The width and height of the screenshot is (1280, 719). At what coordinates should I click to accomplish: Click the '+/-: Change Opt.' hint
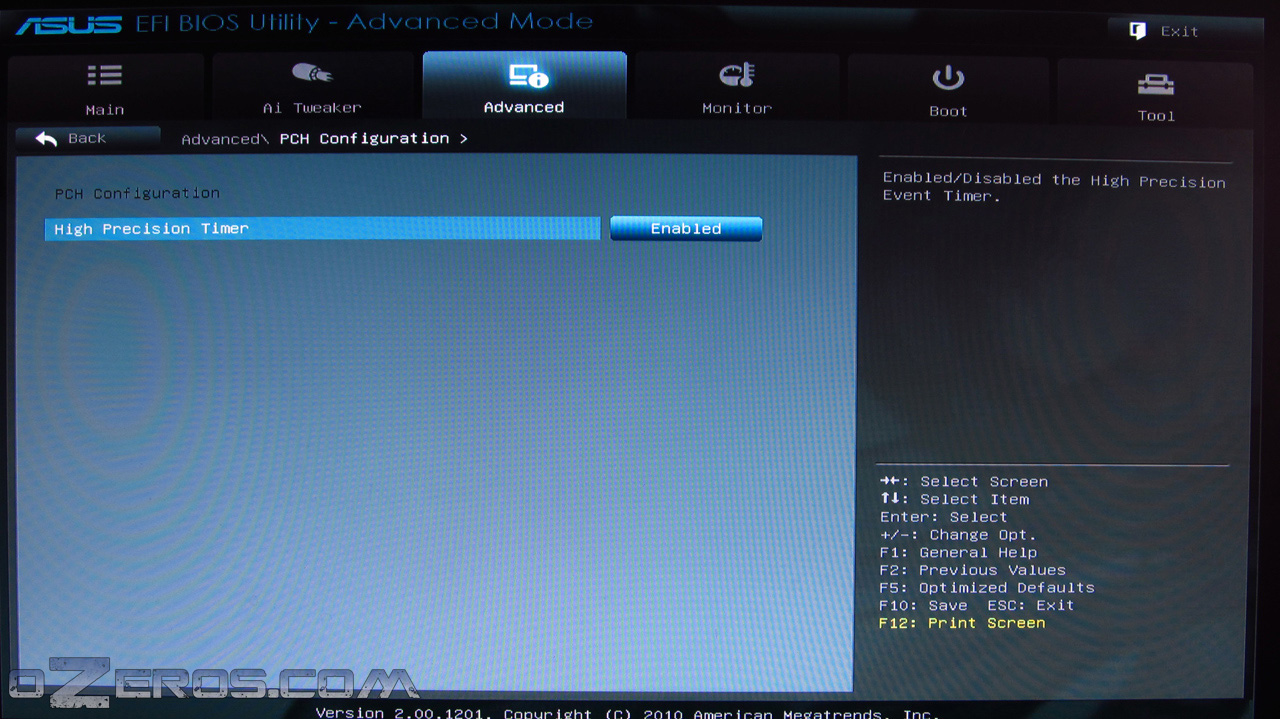(x=957, y=535)
